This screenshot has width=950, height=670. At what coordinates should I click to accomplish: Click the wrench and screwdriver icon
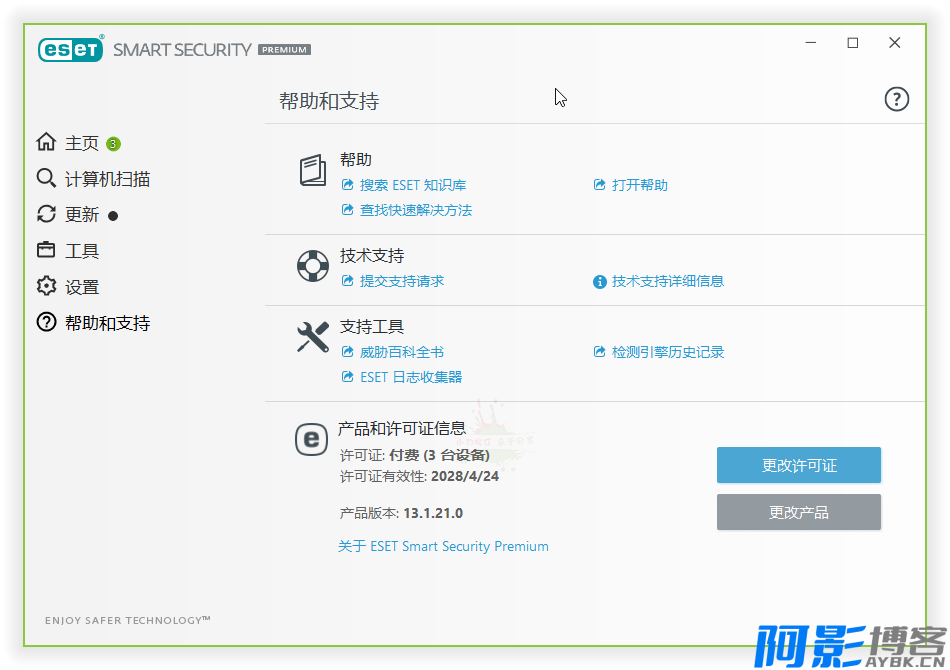tap(313, 337)
